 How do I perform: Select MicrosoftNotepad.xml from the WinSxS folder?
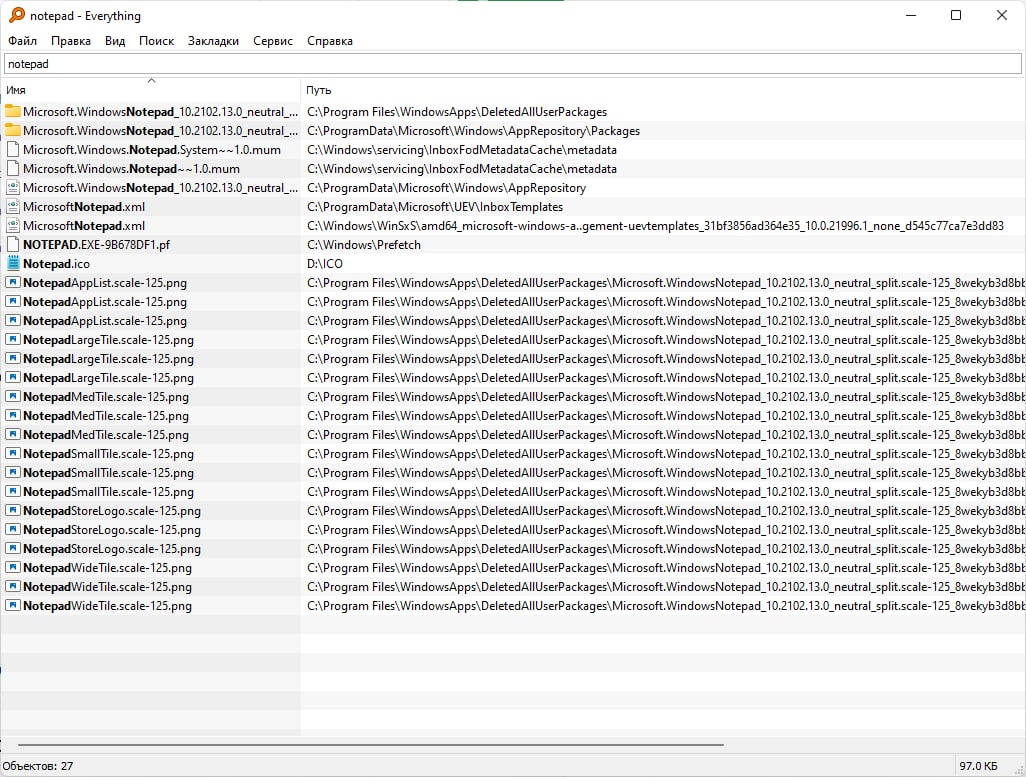(84, 226)
